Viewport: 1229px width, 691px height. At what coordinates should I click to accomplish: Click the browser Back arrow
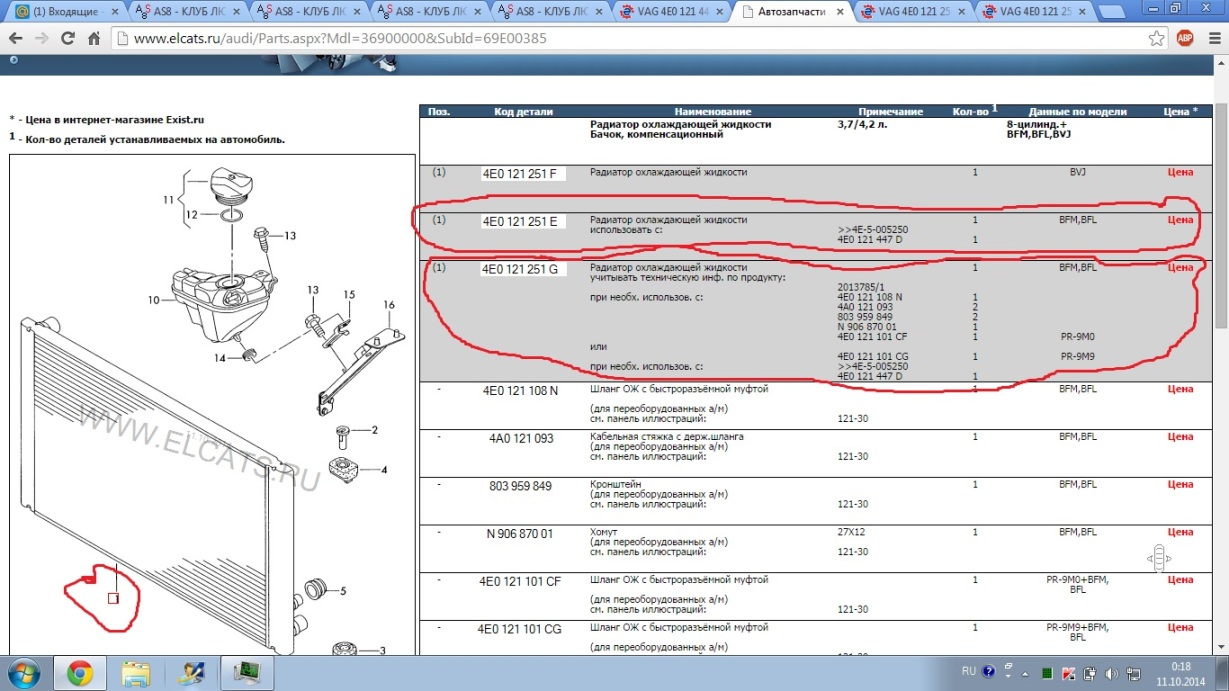(14, 39)
